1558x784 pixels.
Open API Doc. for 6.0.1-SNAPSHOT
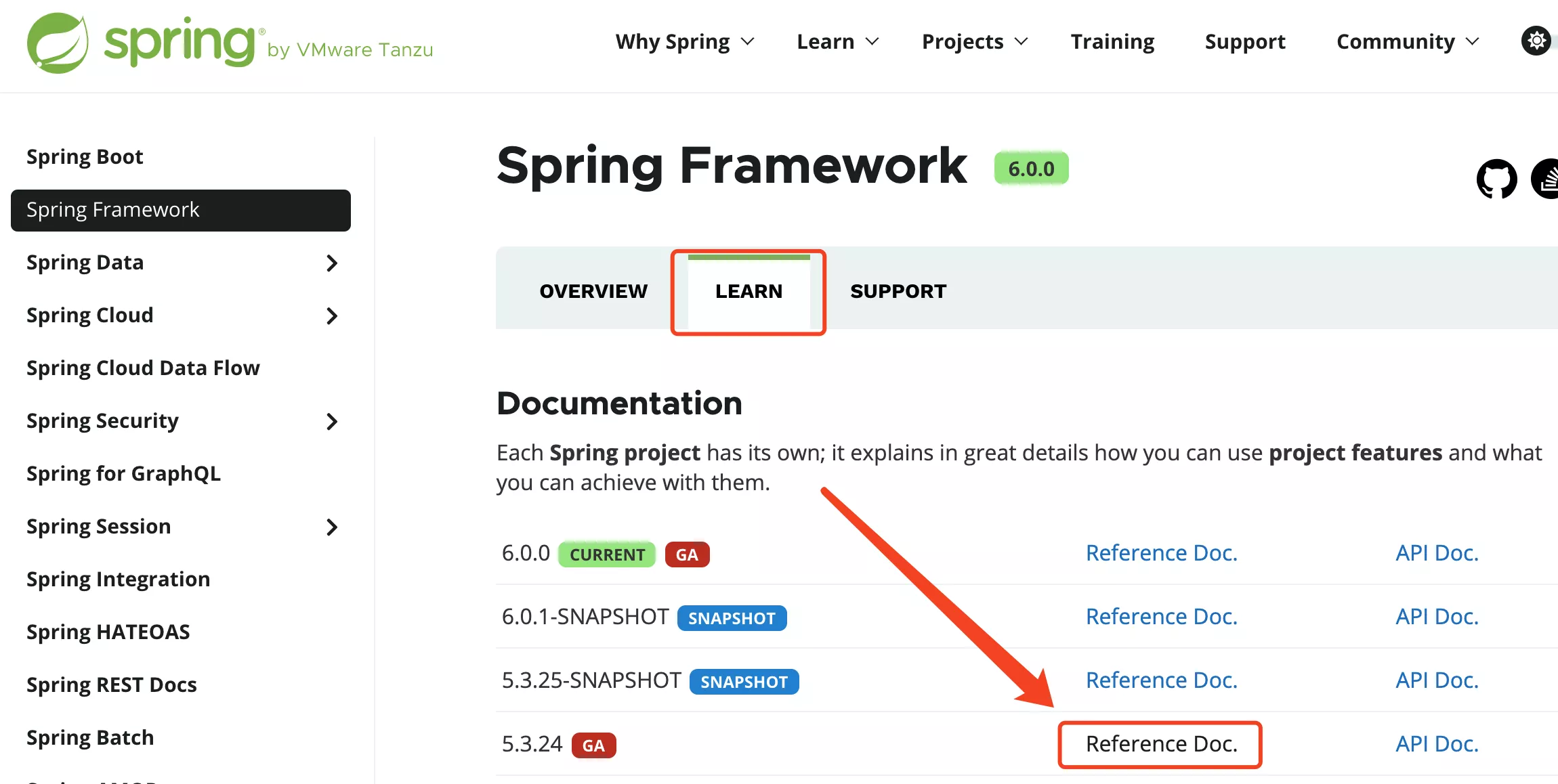pyautogui.click(x=1437, y=617)
